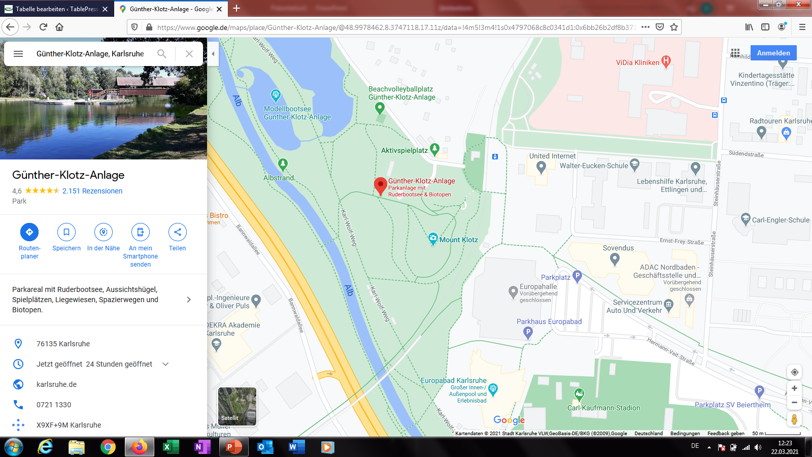This screenshot has height=457, width=812.
Task: Click the Routenplaner directions icon
Action: point(29,232)
